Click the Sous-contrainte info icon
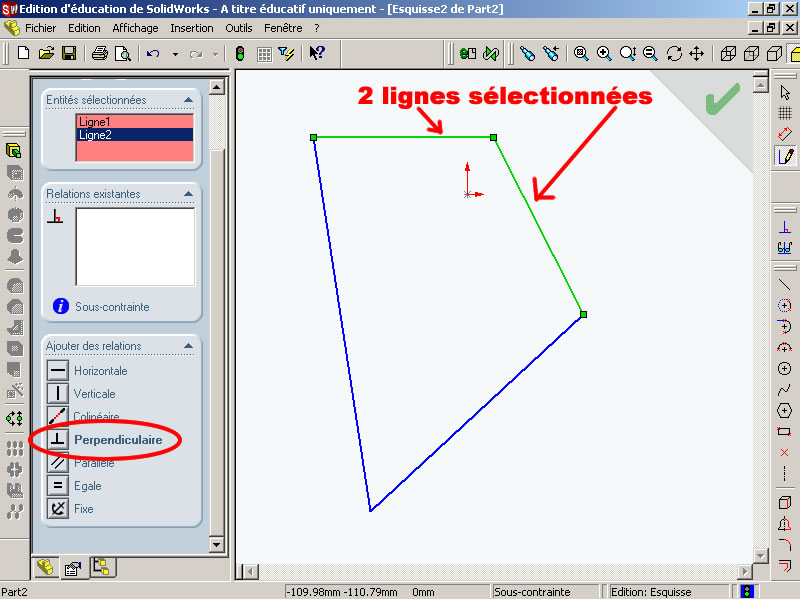The height and width of the screenshot is (600, 800). click(x=61, y=306)
